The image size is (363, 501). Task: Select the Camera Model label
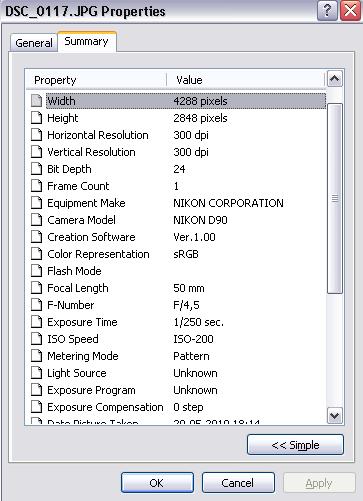tap(81, 220)
